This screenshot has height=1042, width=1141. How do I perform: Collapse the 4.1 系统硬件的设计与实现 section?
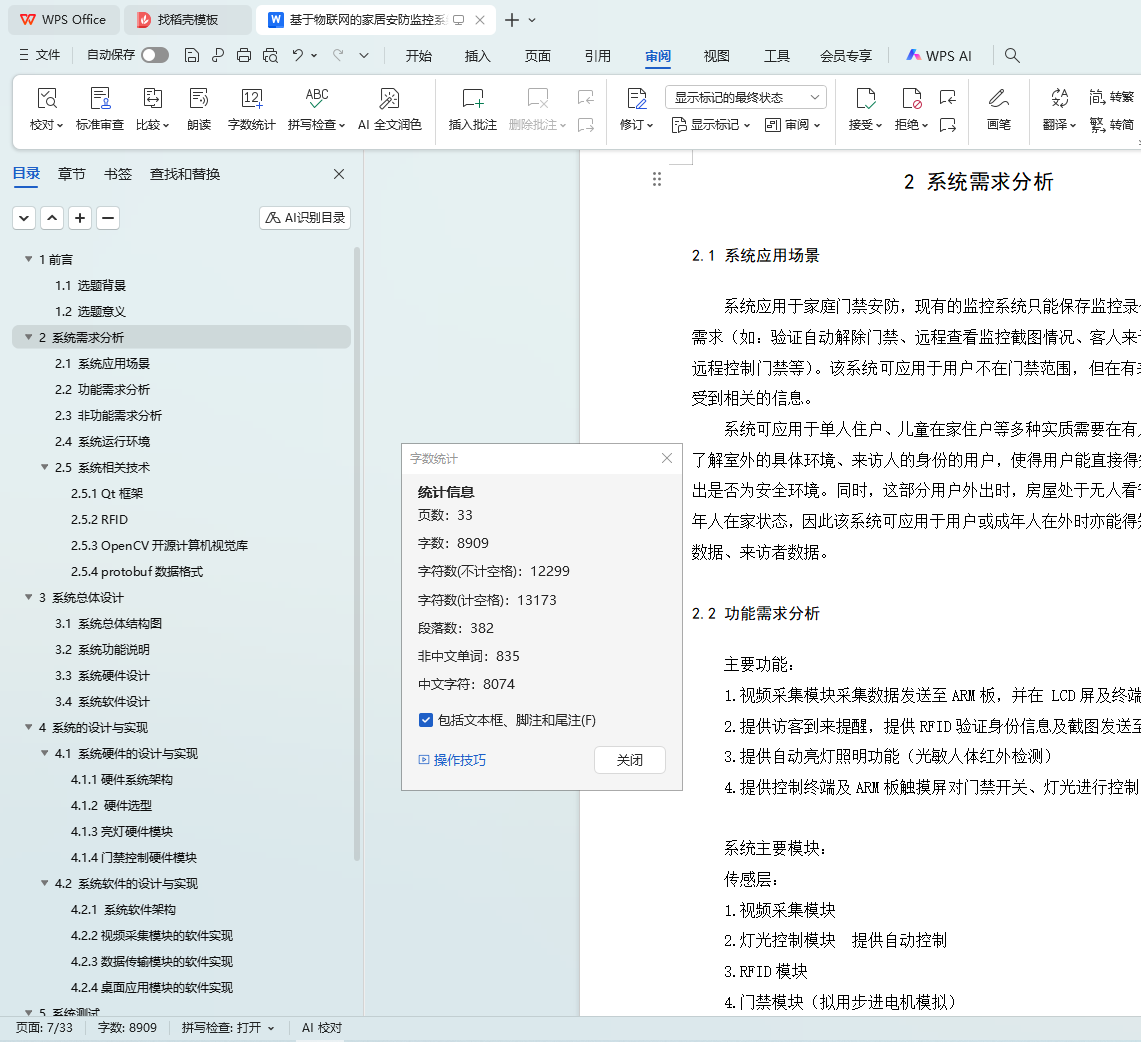coord(45,753)
